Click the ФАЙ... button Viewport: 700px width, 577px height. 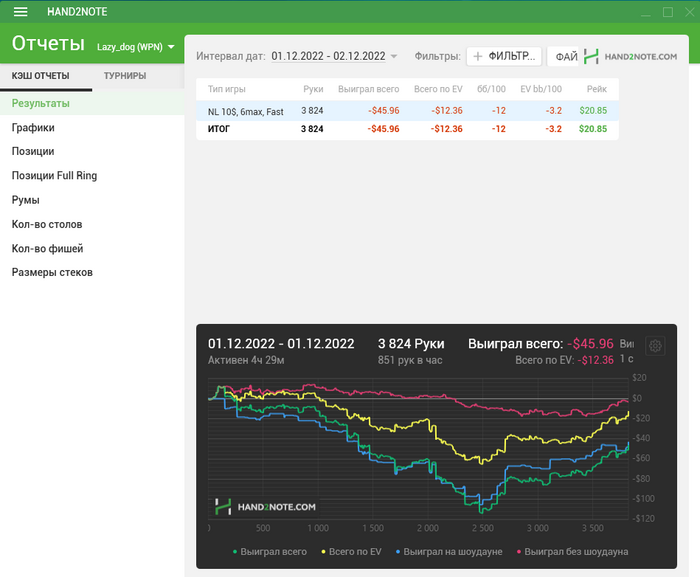click(563, 56)
